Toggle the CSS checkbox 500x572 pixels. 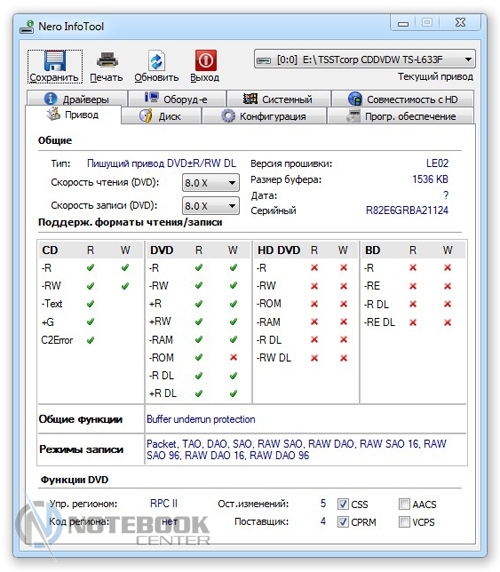(x=342, y=504)
